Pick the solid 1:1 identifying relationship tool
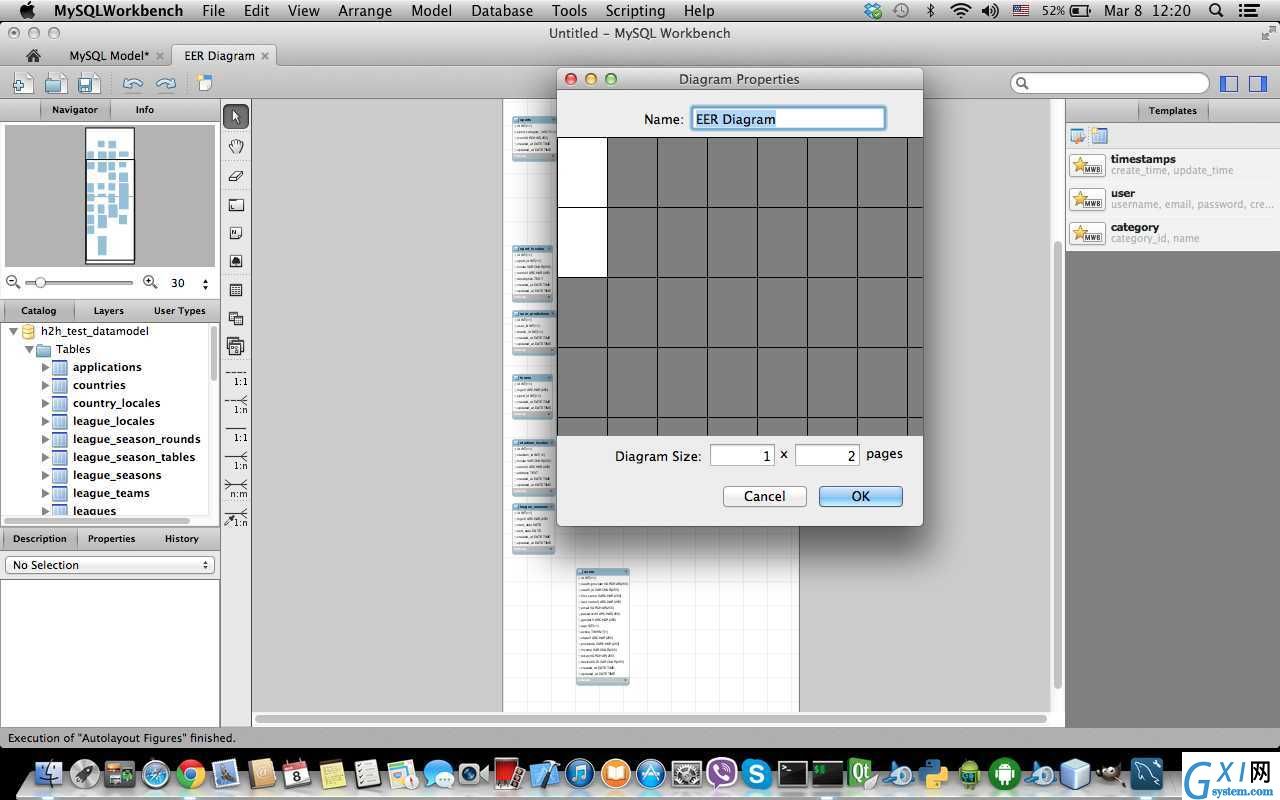The height and width of the screenshot is (800, 1280). click(237, 433)
